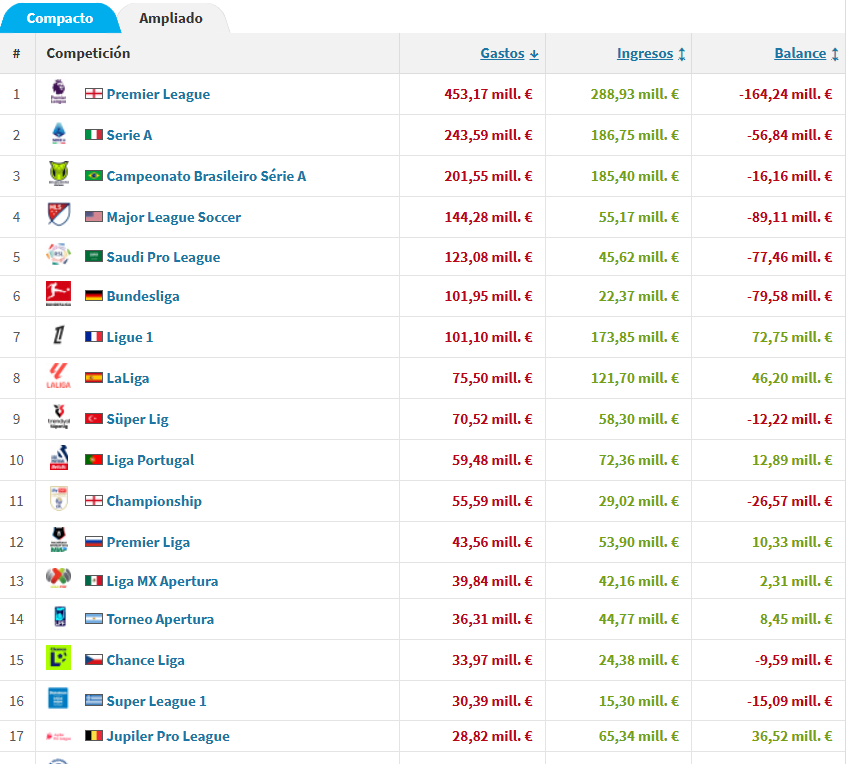
Task: Click the Mexico flag icon
Action: pyautogui.click(x=94, y=581)
